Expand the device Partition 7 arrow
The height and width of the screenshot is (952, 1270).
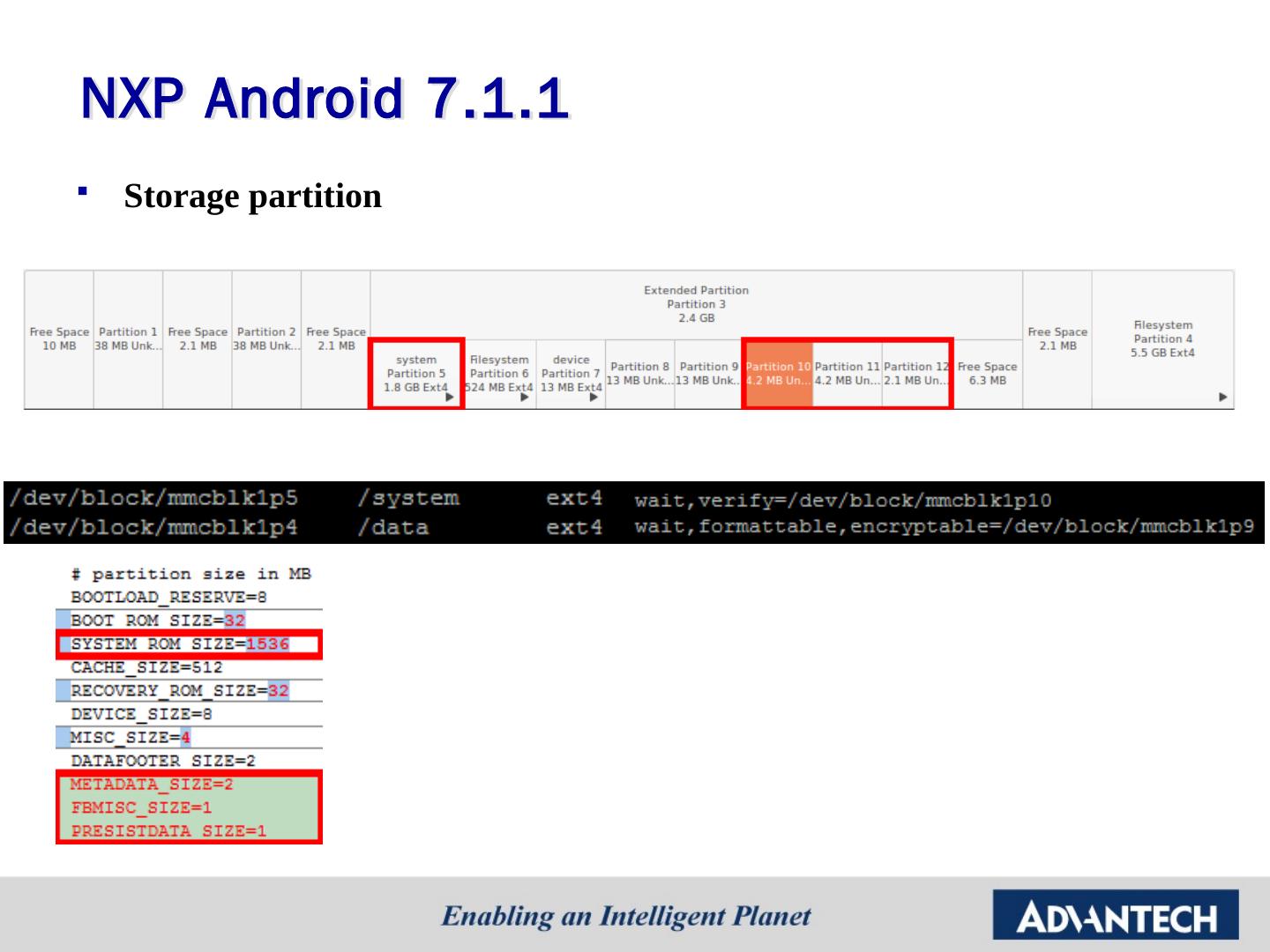pyautogui.click(x=593, y=398)
